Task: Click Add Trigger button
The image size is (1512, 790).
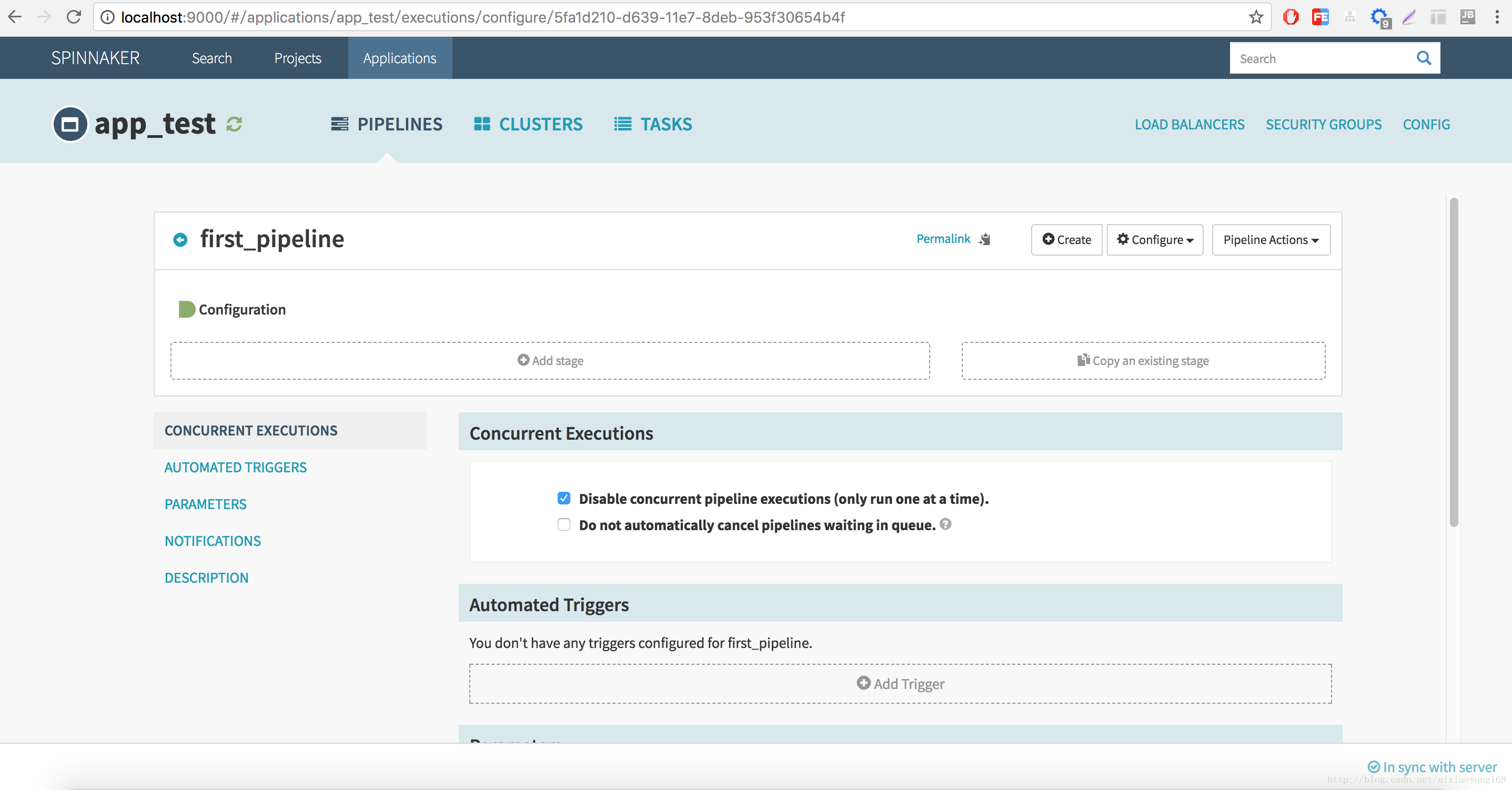Action: tap(900, 683)
